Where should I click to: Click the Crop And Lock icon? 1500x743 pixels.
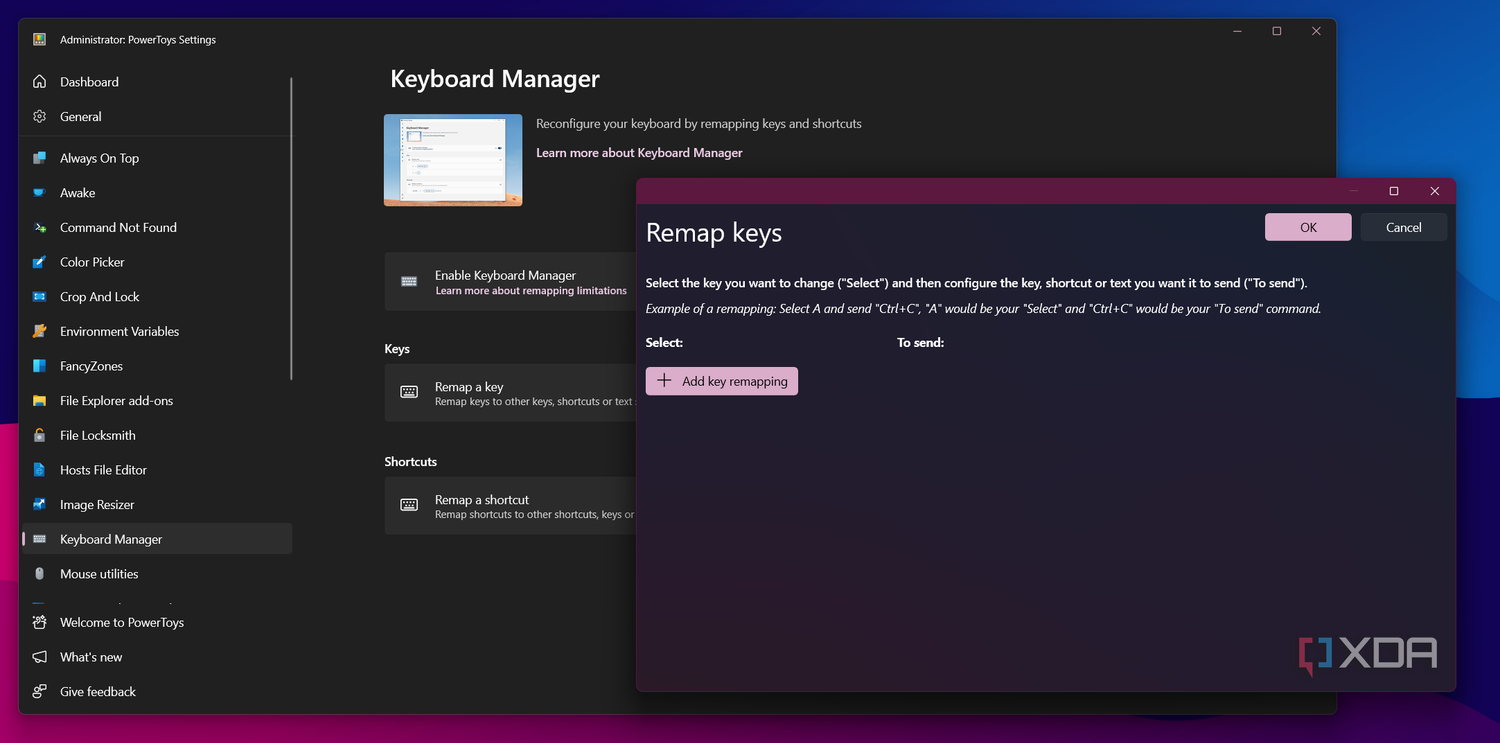pyautogui.click(x=40, y=297)
